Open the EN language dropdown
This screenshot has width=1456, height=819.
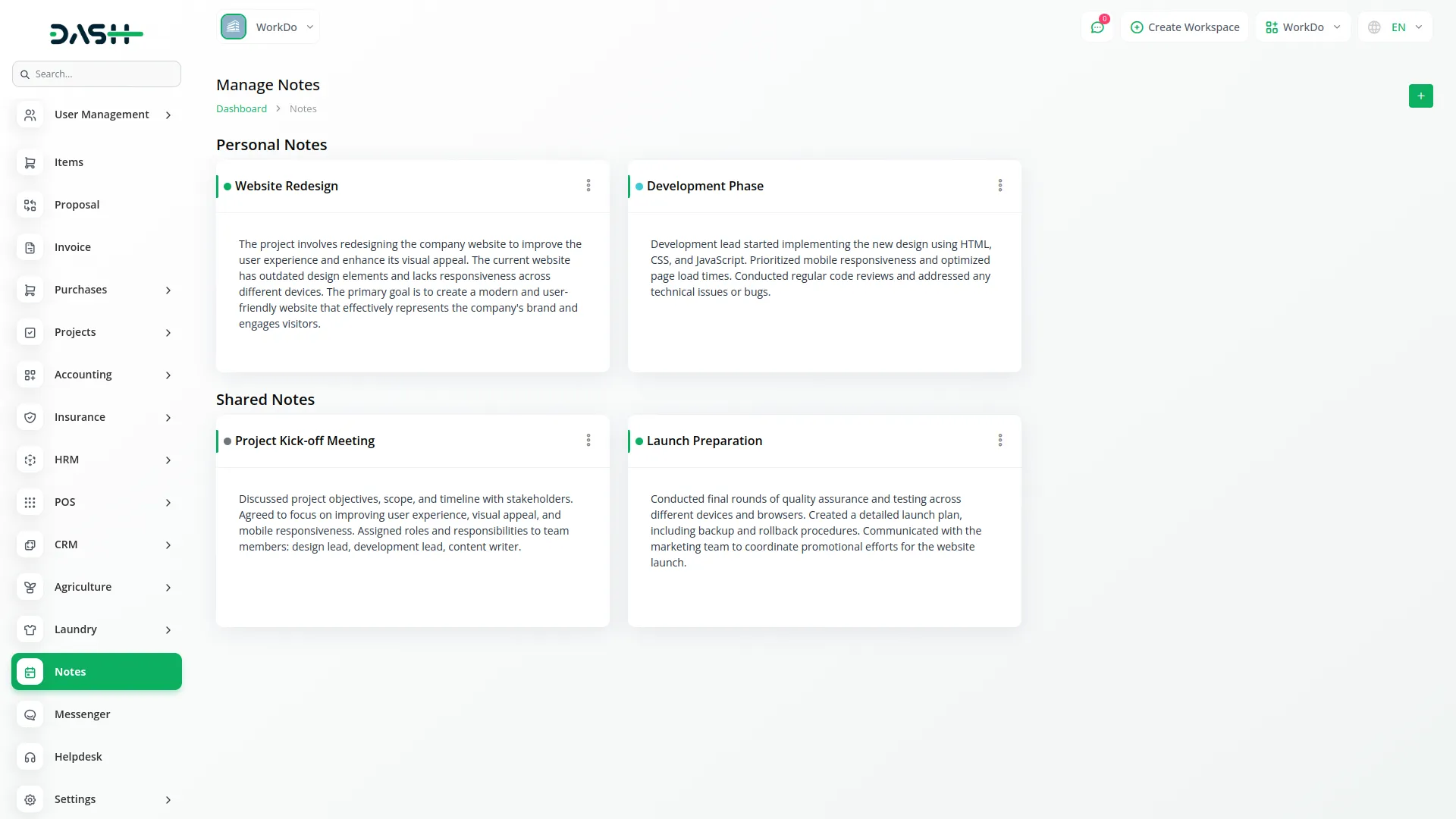coord(1396,27)
